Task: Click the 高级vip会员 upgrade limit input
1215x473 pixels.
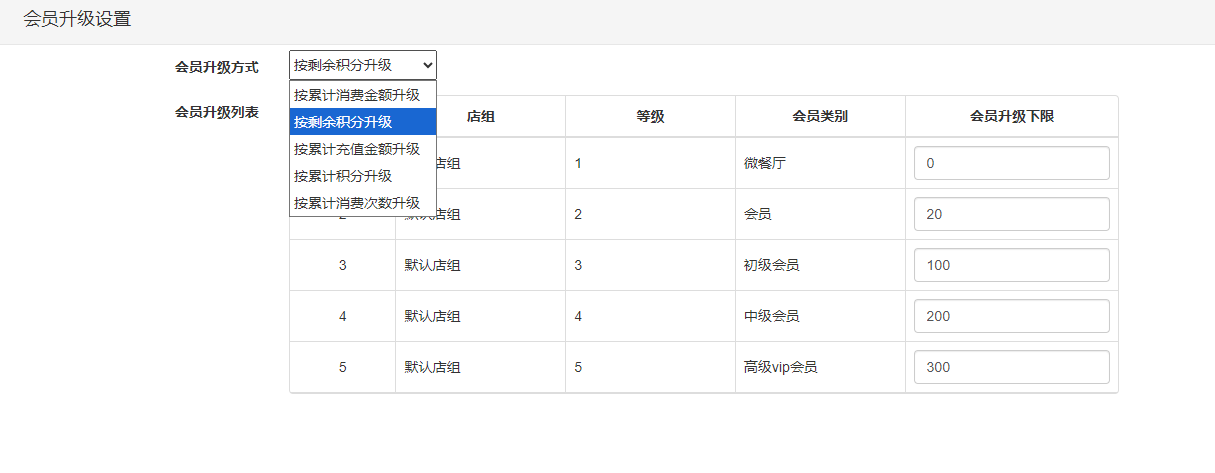Action: (x=1011, y=367)
